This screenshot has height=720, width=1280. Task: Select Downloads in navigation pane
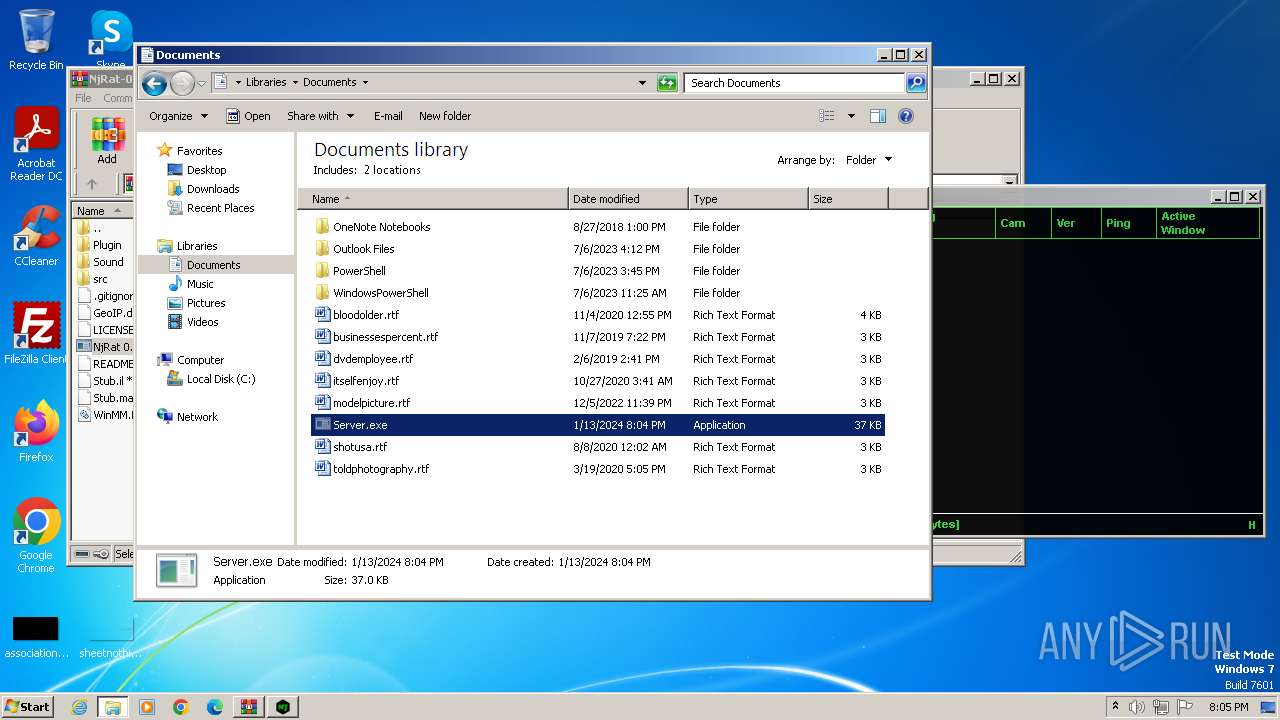(213, 189)
